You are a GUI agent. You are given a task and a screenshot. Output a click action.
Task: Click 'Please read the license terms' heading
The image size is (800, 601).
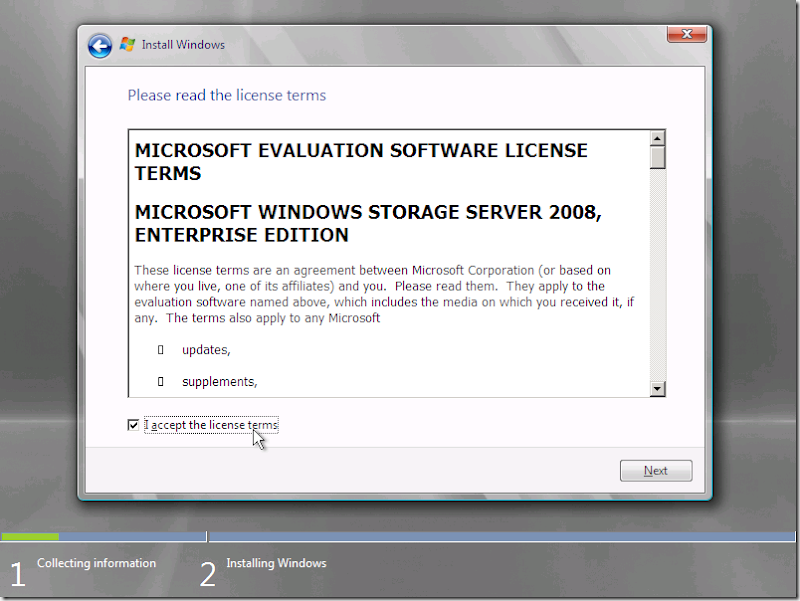(226, 94)
